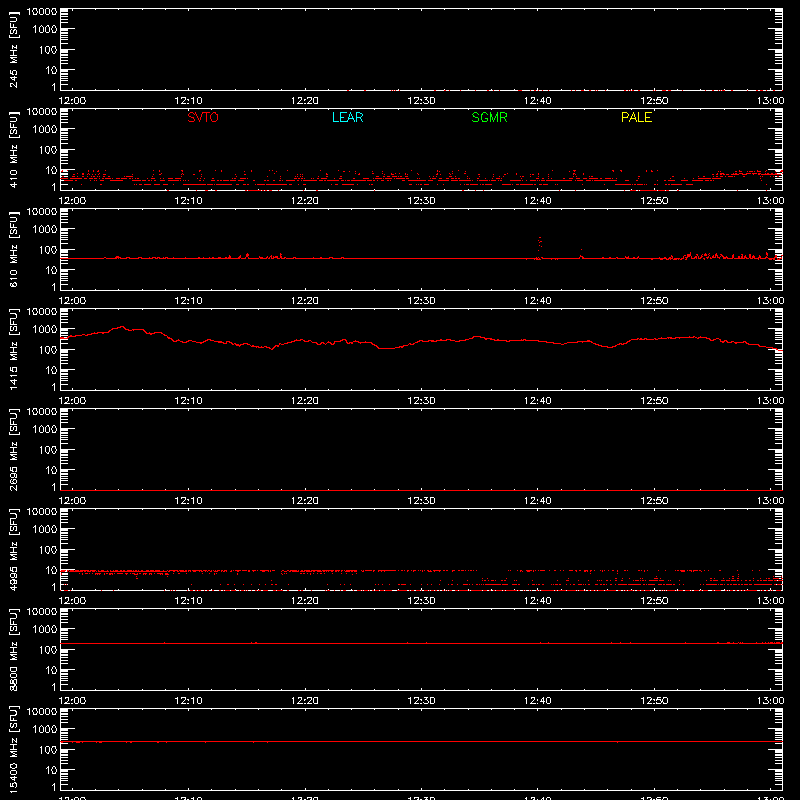
Task: Click the 12:10 time label under 610 MHz panel
Action: 188,301
